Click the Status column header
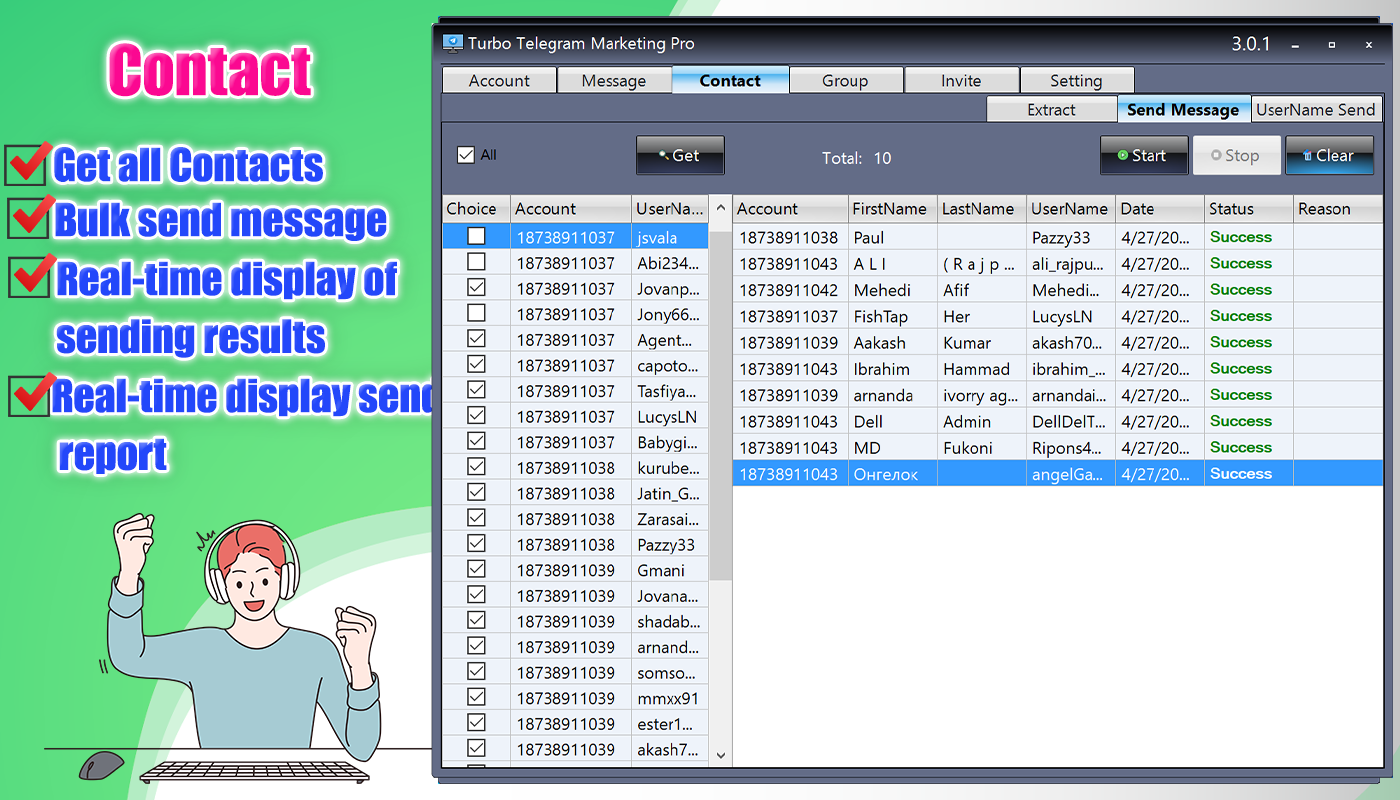This screenshot has width=1400, height=800. click(1248, 209)
